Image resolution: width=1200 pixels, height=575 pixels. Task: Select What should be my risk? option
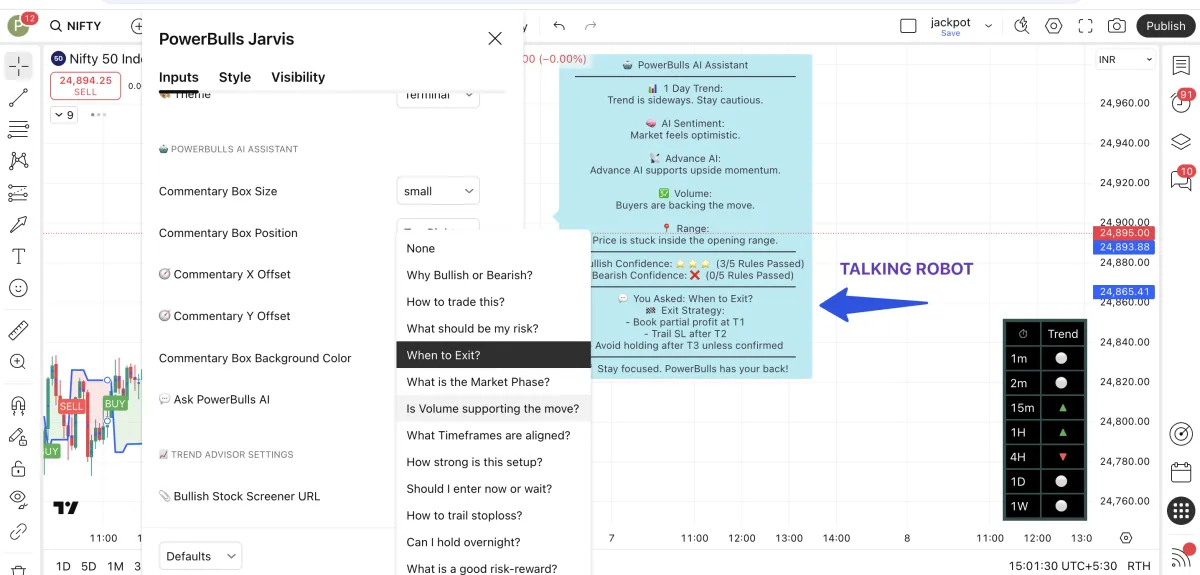(493, 328)
